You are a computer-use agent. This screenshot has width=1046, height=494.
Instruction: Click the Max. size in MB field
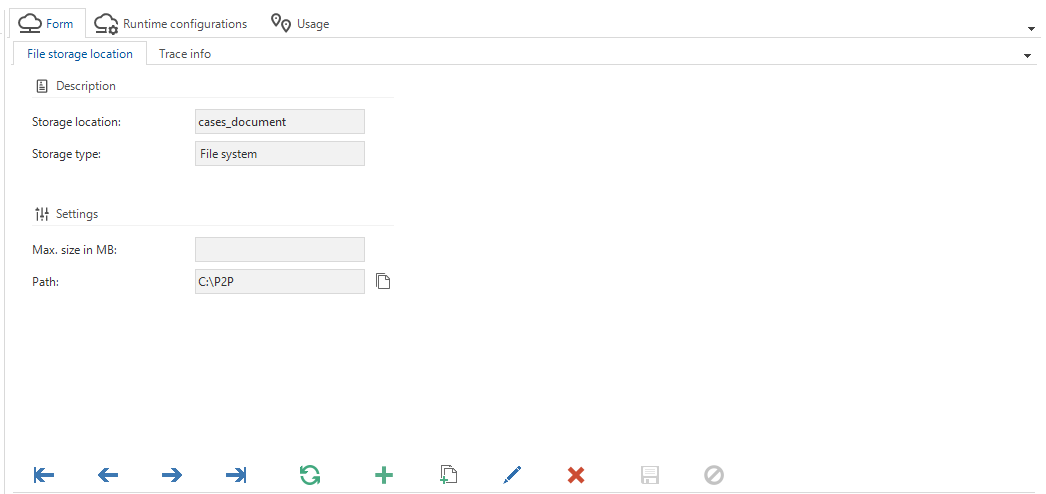click(x=280, y=249)
